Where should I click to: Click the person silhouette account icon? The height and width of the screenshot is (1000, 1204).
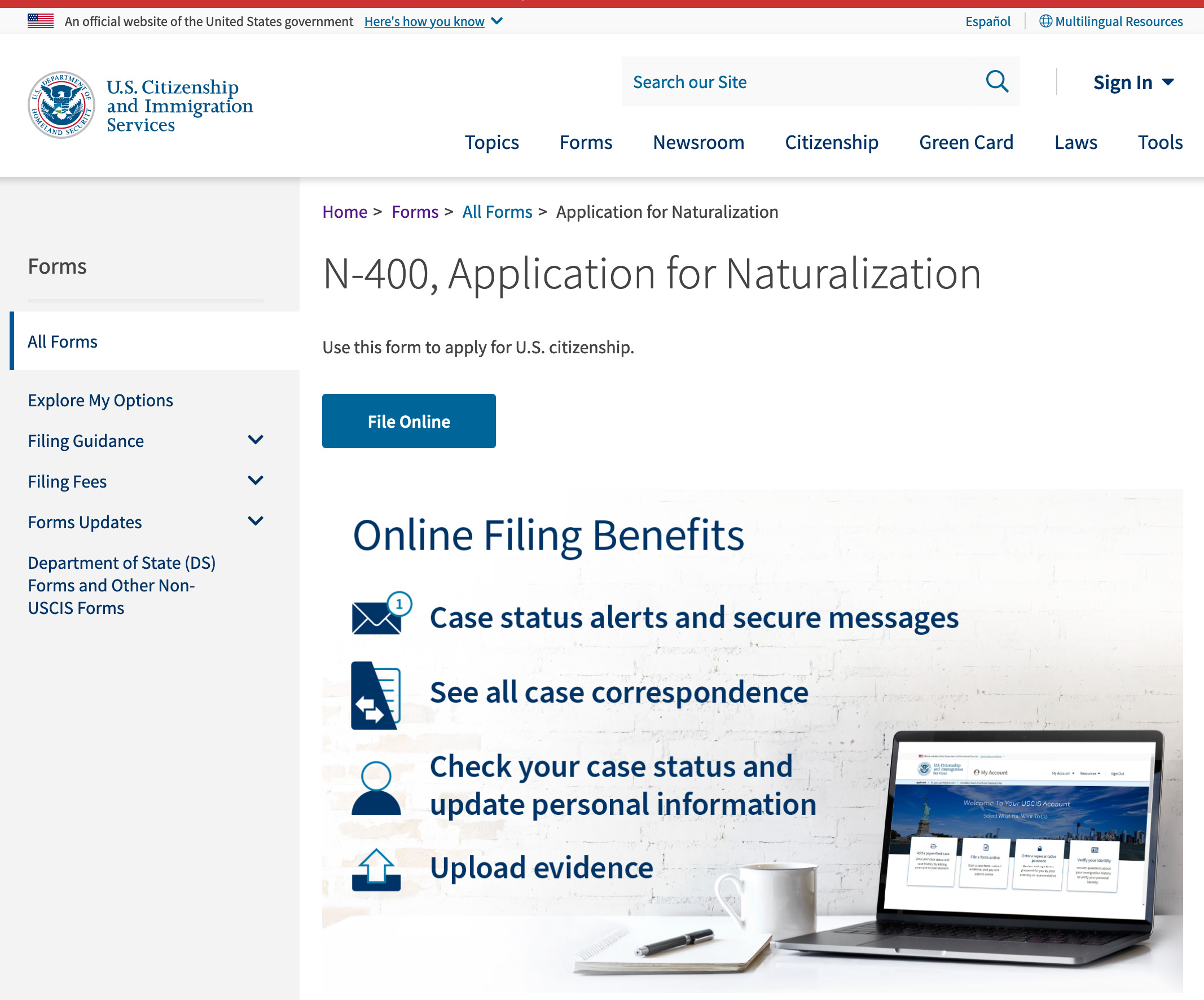click(x=376, y=788)
